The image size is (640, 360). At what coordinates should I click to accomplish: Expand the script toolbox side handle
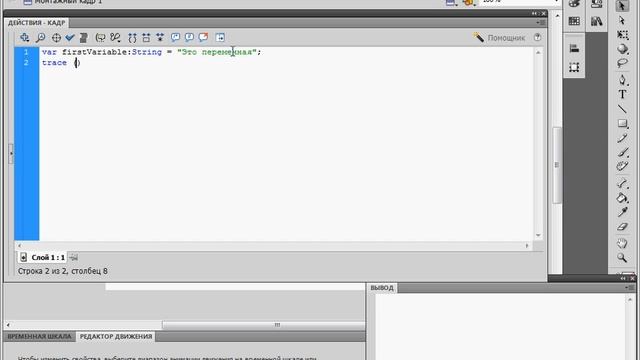pyautogui.click(x=11, y=153)
